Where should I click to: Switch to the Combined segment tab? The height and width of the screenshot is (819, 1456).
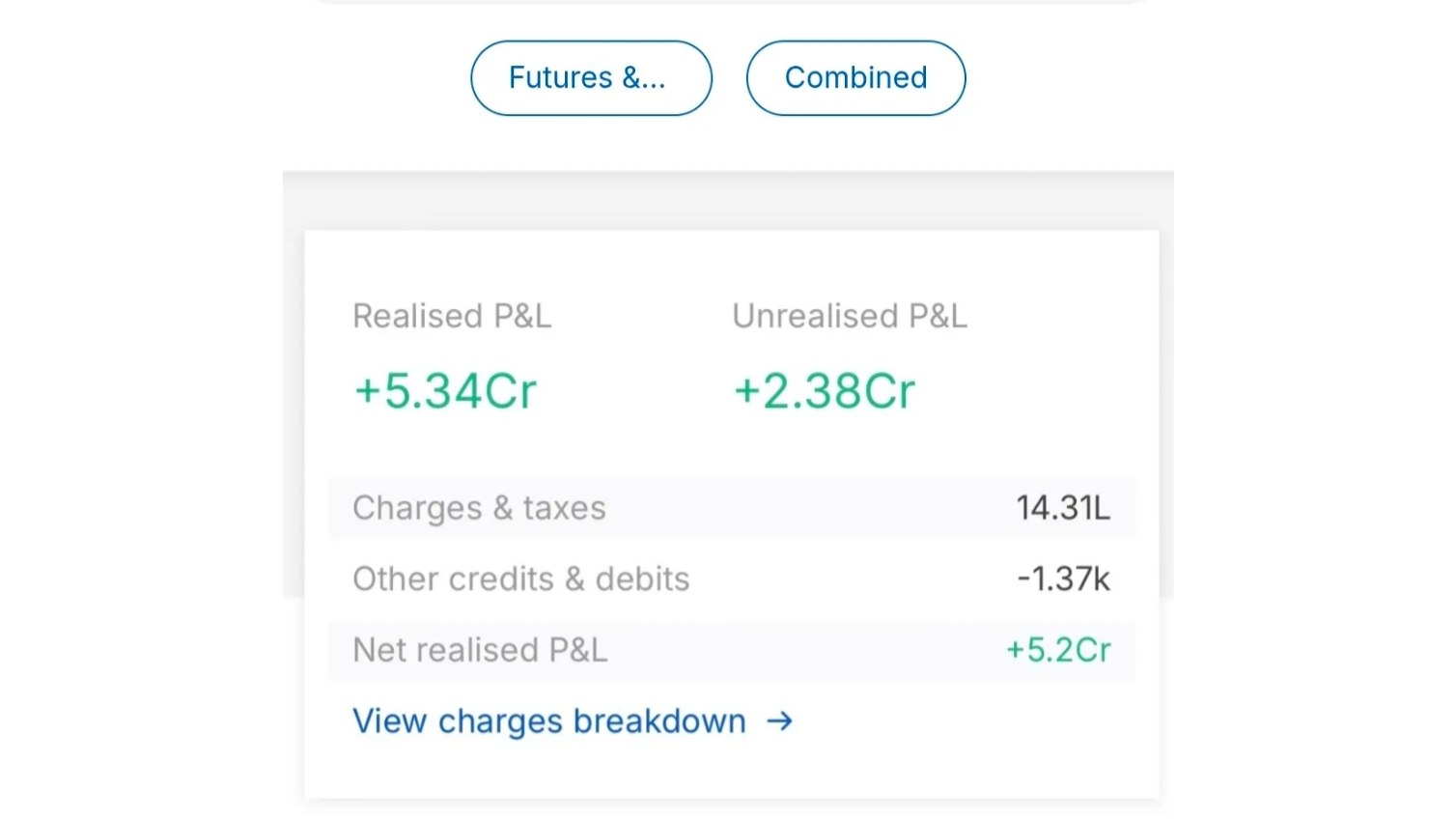click(855, 77)
